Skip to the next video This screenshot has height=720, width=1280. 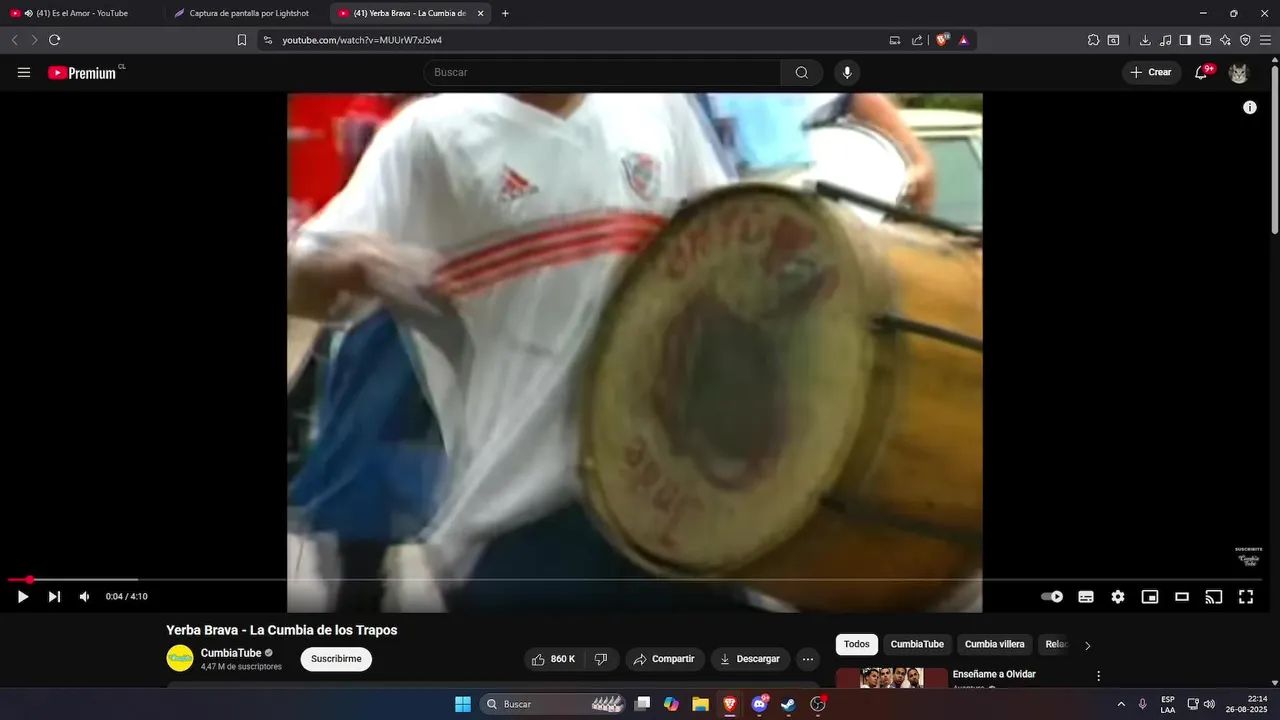[x=54, y=597]
